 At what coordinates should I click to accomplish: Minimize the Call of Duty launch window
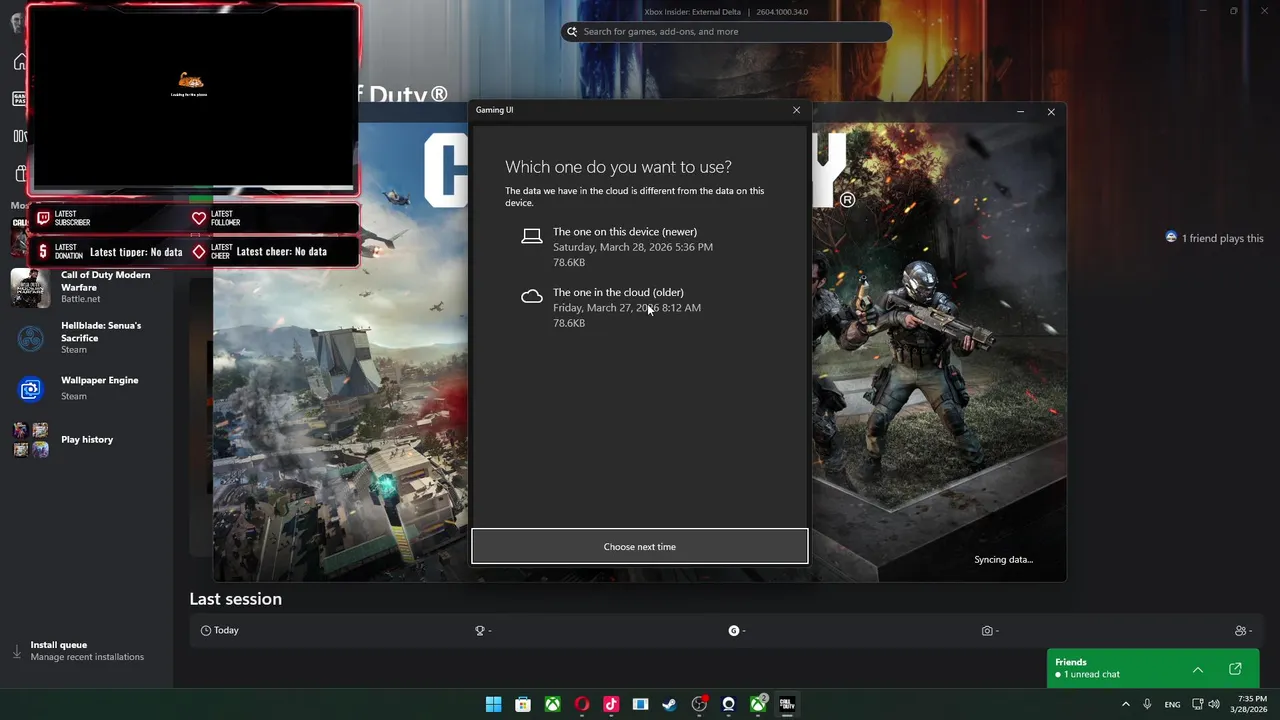(x=1021, y=112)
